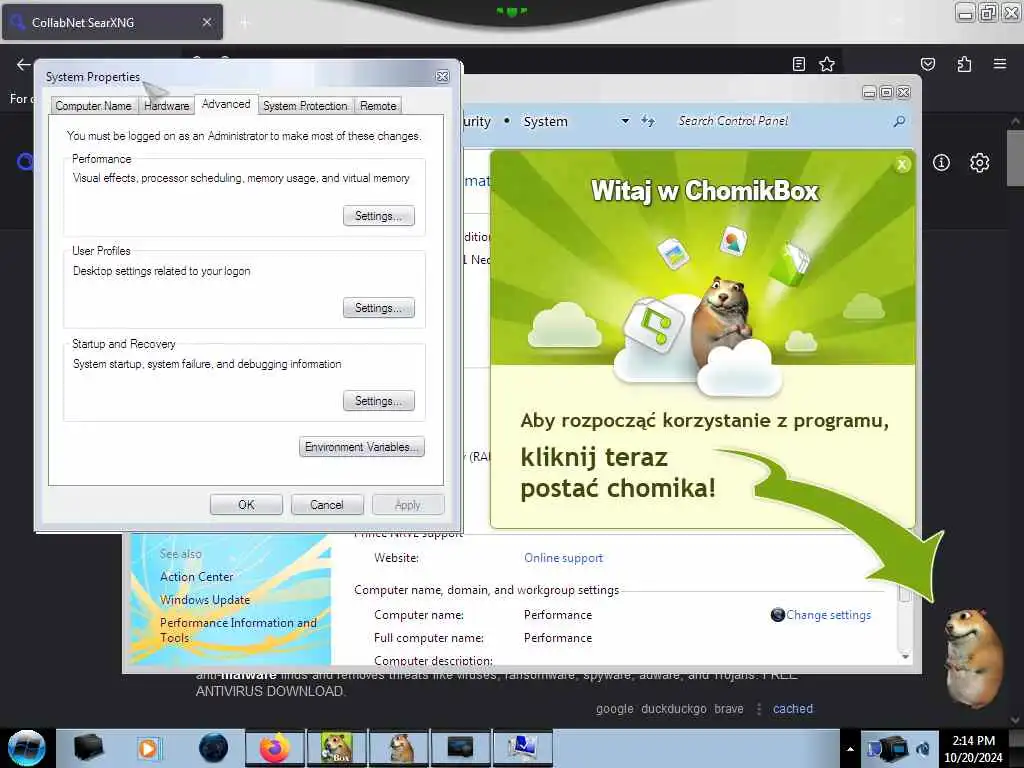1024x768 pixels.
Task: Switch to the Remote tab
Action: [x=378, y=106]
